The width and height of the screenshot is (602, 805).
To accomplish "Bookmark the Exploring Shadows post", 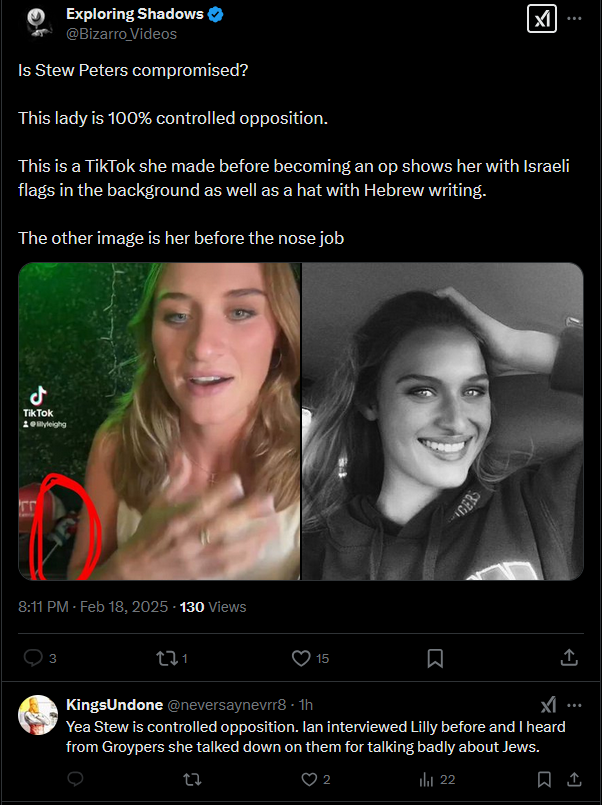I will 435,657.
